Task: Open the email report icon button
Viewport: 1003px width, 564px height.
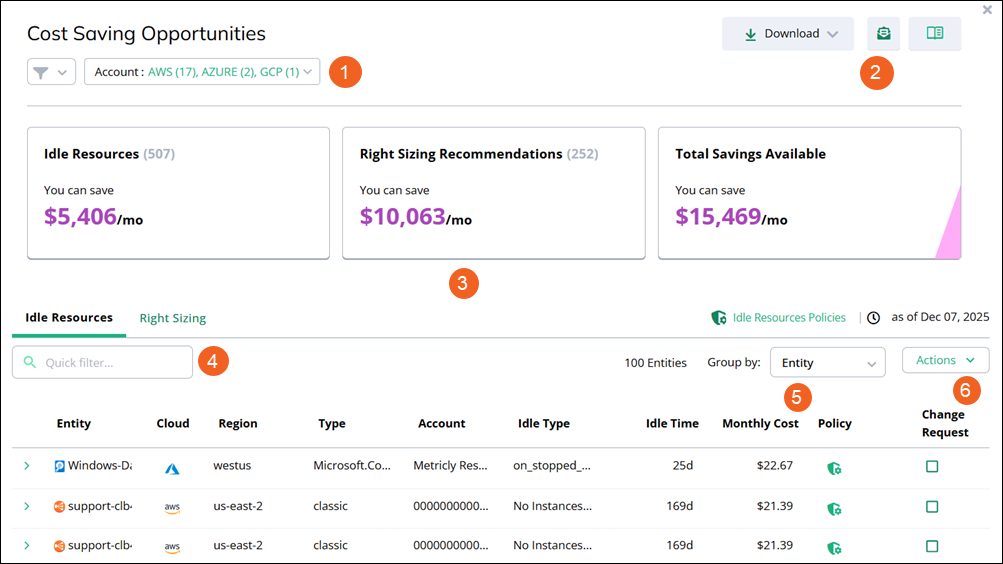Action: click(883, 33)
